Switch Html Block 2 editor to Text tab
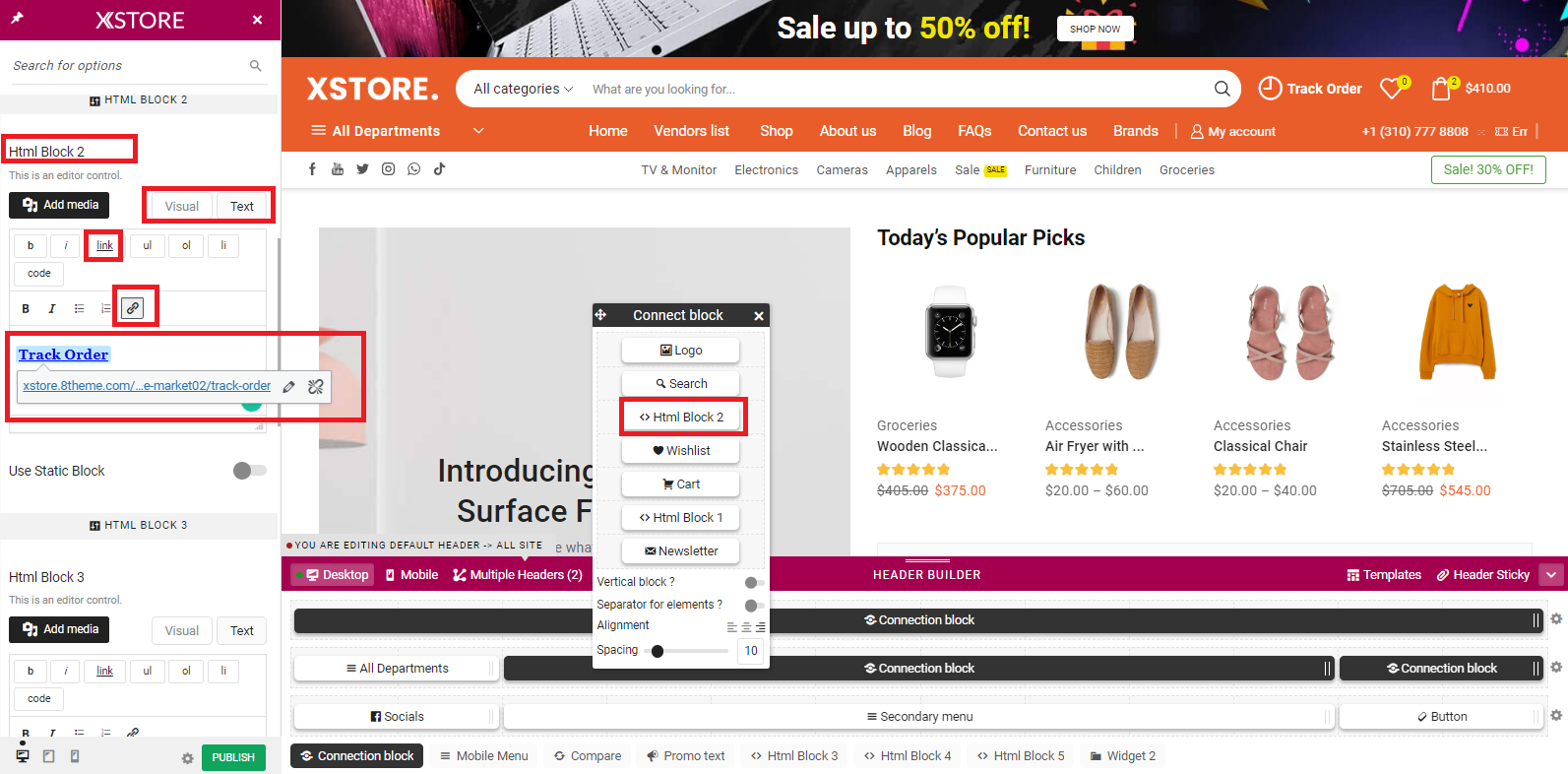The image size is (1568, 774). coord(242,206)
